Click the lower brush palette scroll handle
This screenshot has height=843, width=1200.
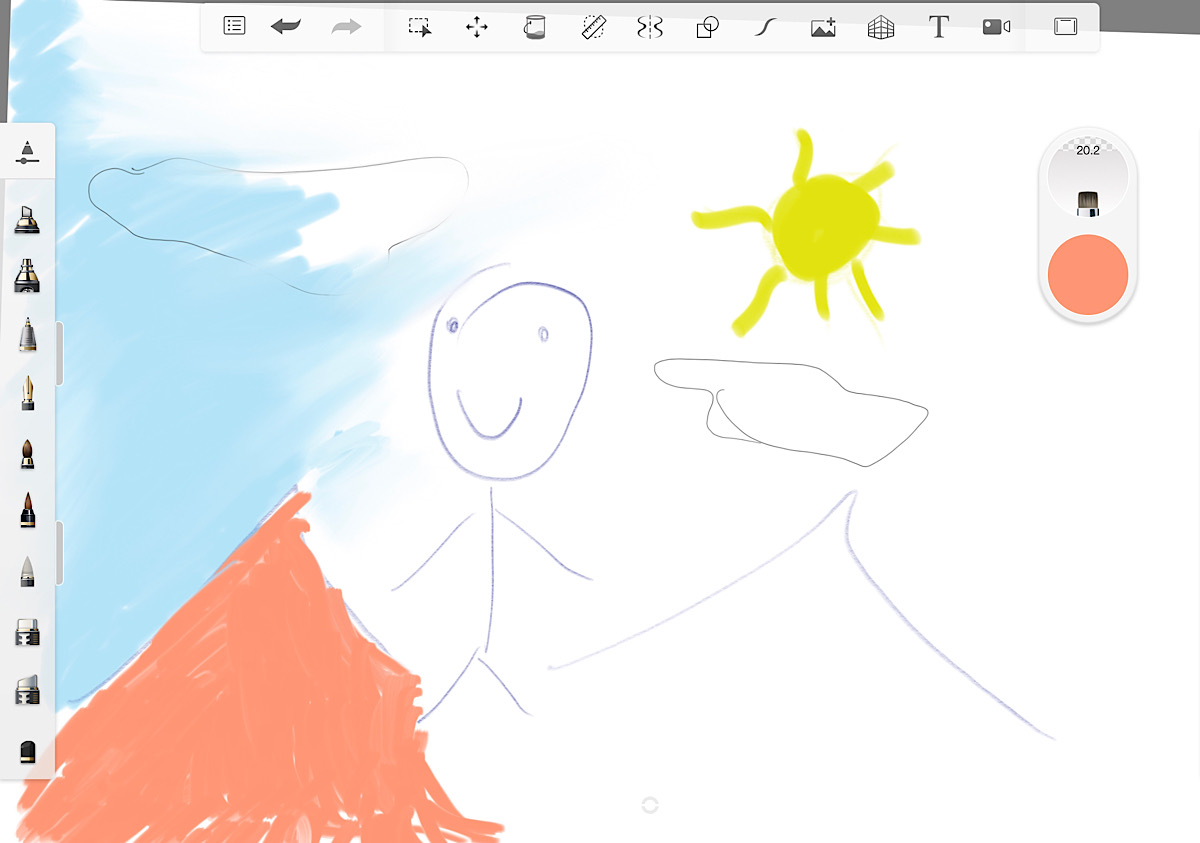59,552
